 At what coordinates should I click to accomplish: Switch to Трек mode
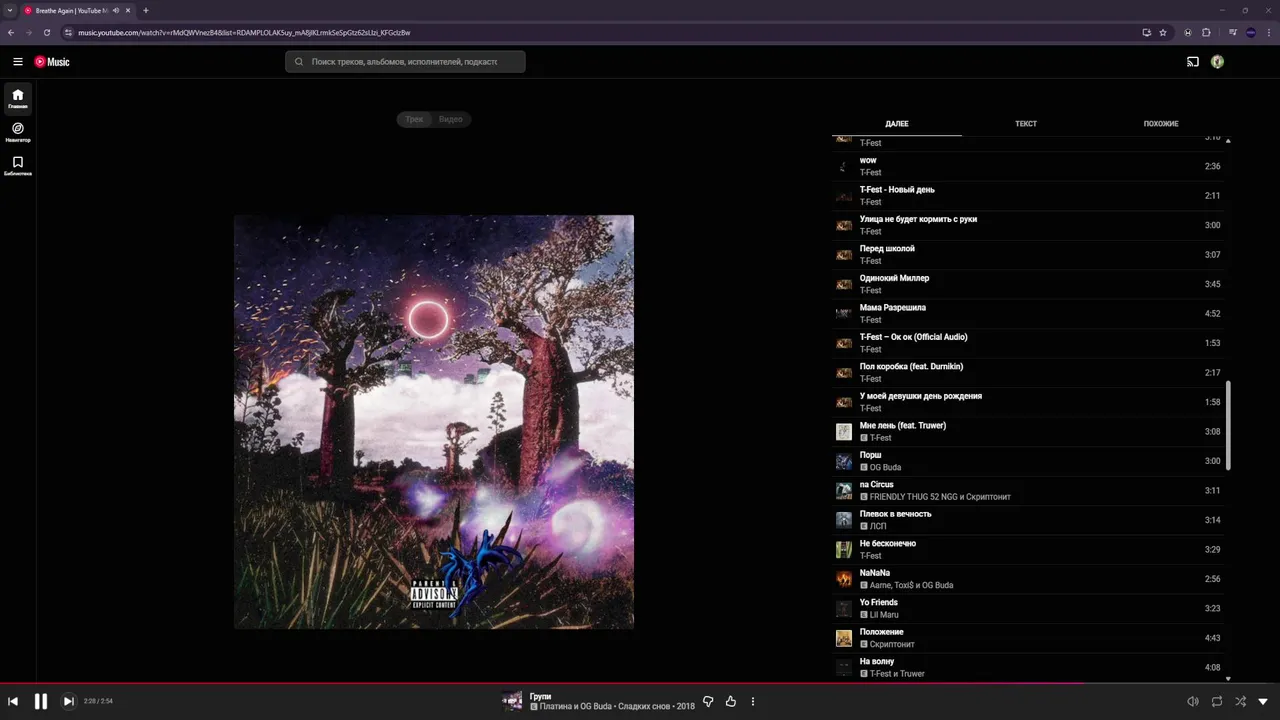[x=414, y=119]
